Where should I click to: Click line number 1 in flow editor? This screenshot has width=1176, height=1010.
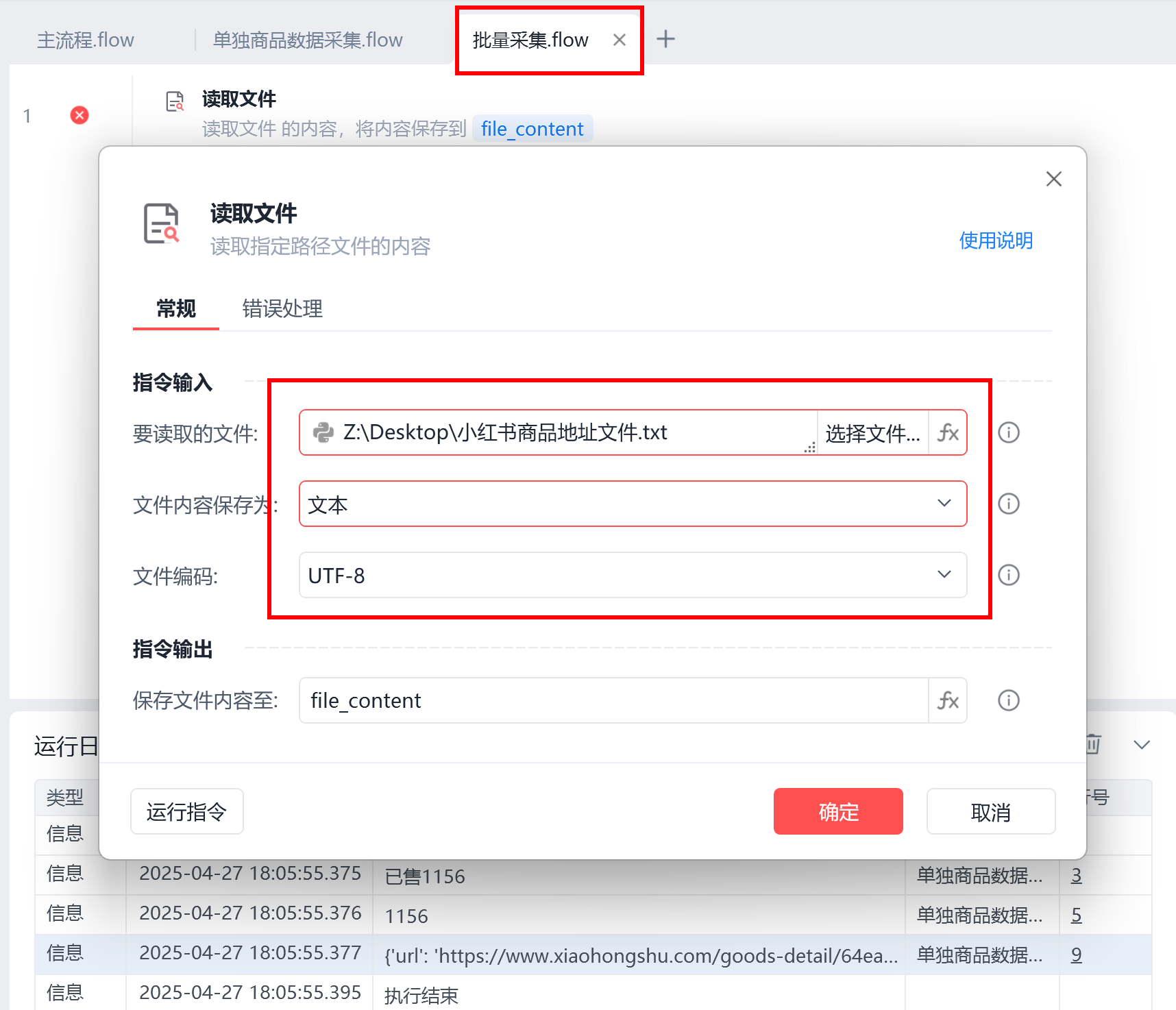click(27, 116)
